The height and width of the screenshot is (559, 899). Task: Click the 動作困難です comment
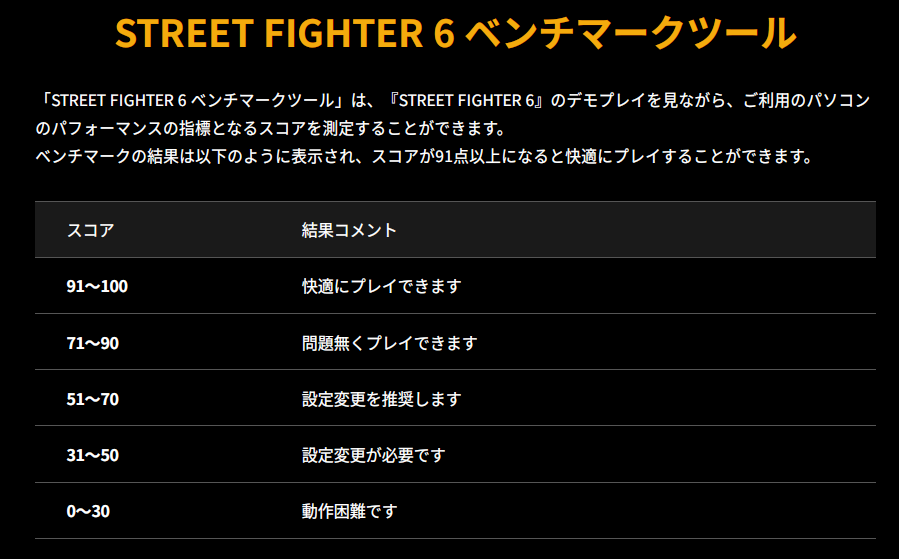click(x=349, y=511)
